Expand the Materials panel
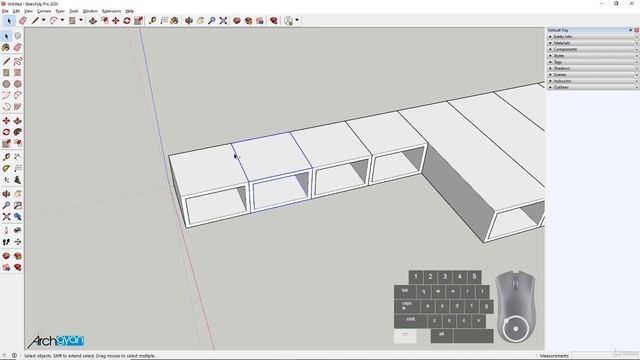Viewport: 640px width, 360px height. click(593, 43)
